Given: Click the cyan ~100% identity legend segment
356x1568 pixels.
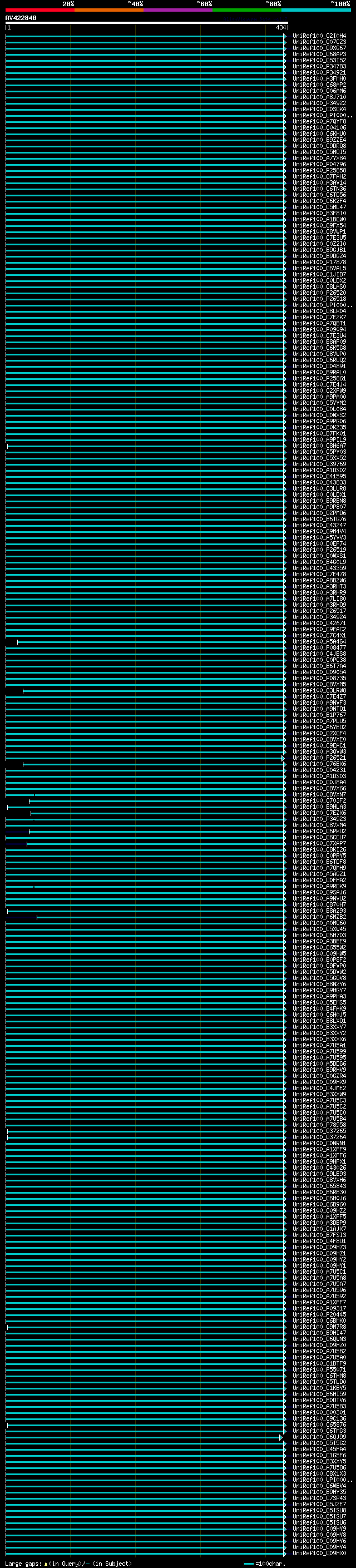Looking at the screenshot, I should tap(316, 11).
